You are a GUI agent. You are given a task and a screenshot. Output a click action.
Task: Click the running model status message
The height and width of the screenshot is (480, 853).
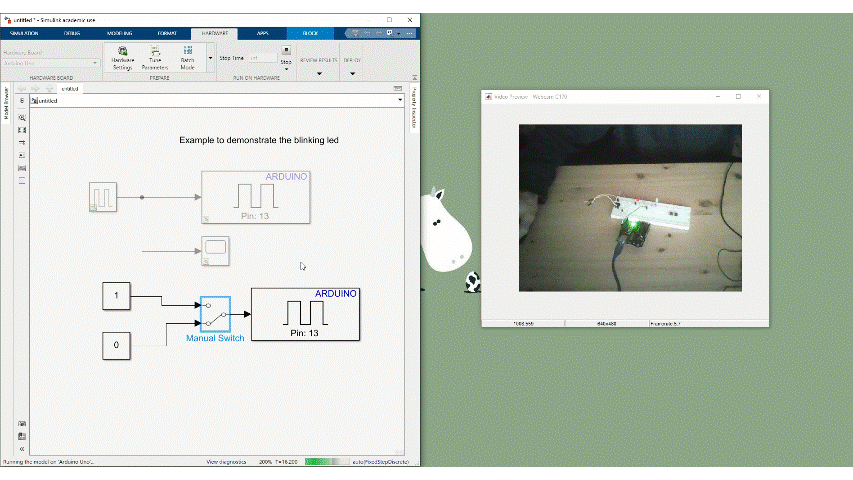[x=48, y=462]
